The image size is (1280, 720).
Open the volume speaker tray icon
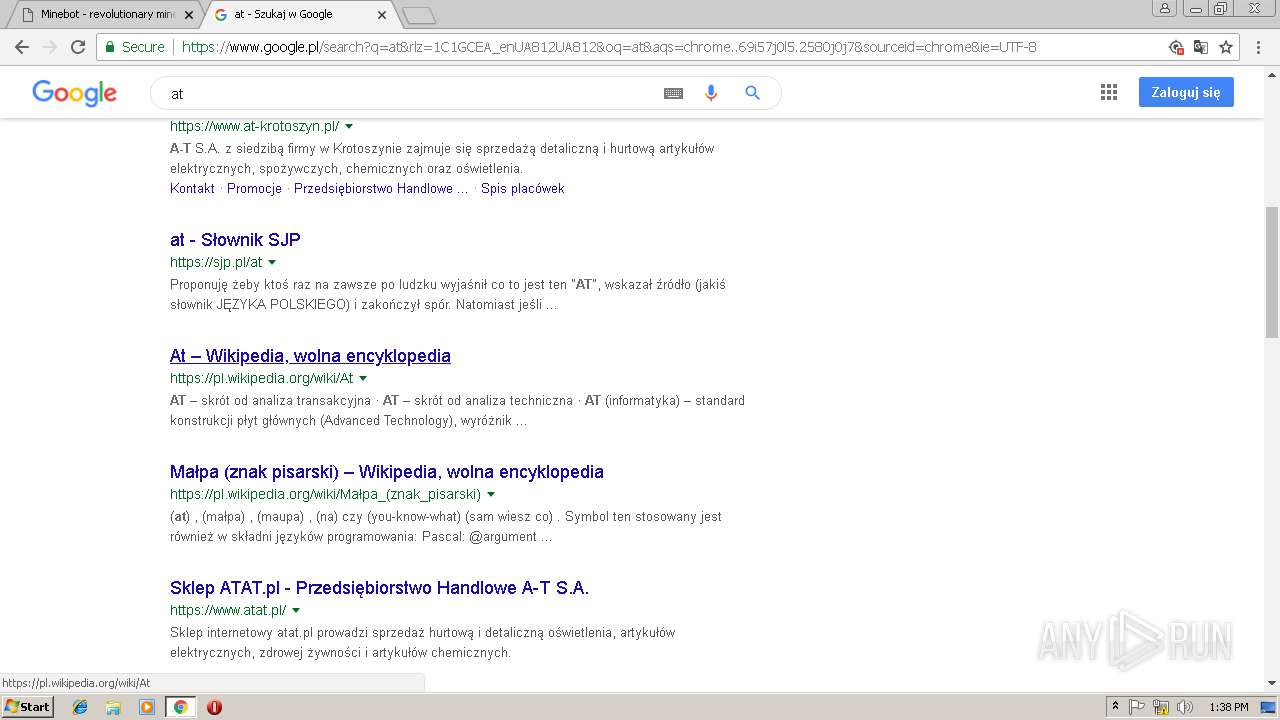1185,707
